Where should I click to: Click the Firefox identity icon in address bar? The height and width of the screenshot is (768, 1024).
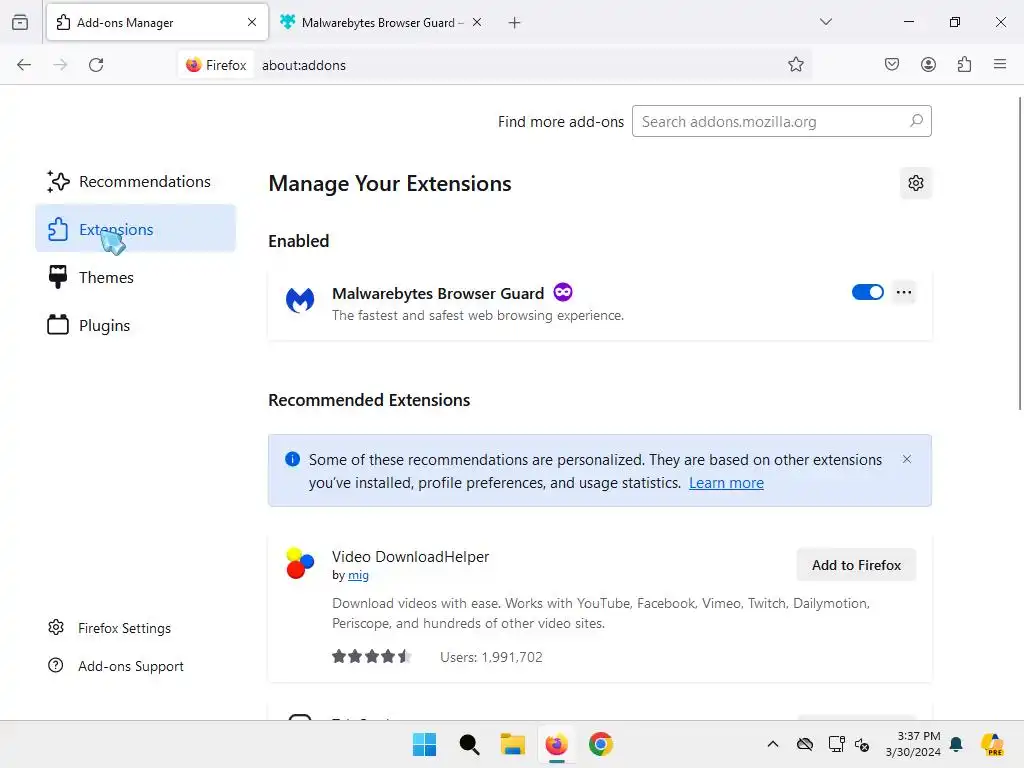[216, 65]
